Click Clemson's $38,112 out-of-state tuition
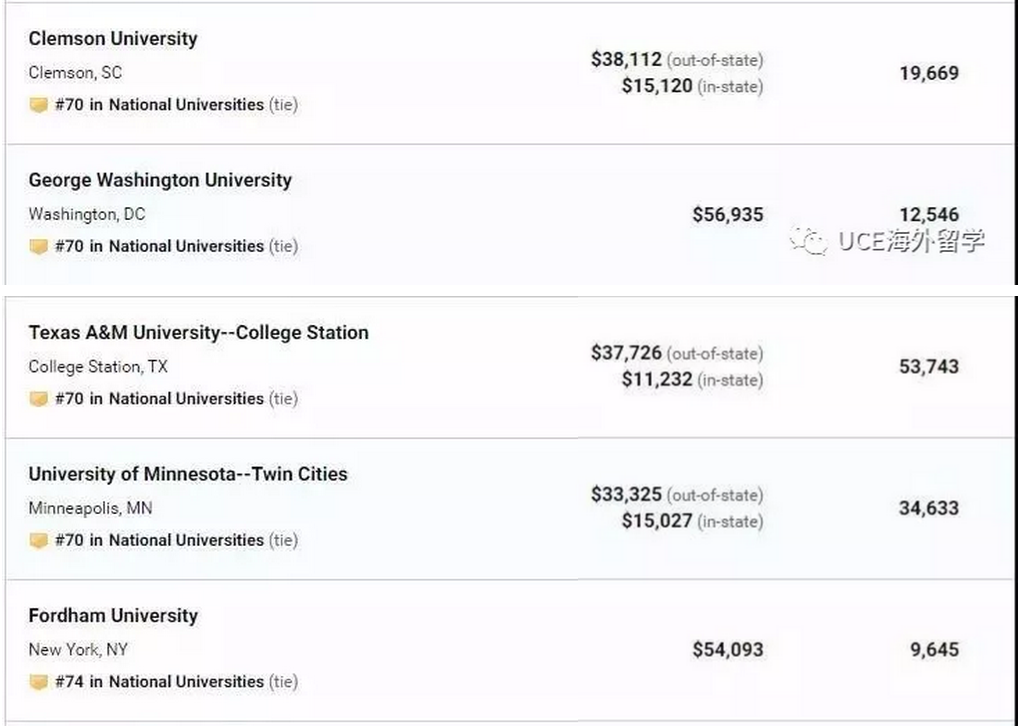 [626, 59]
